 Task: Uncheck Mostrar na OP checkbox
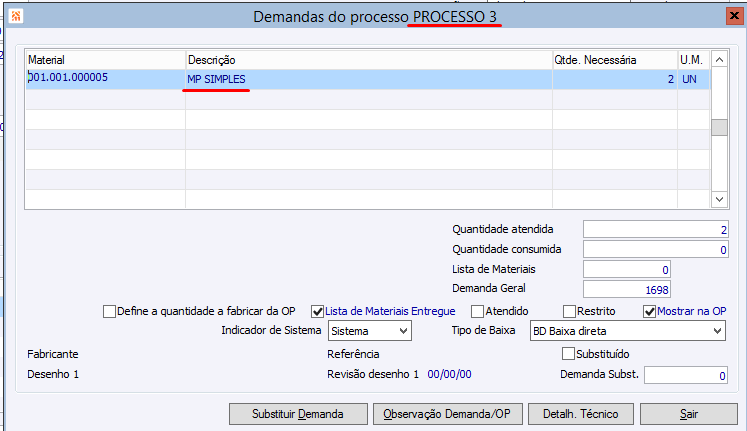649,311
